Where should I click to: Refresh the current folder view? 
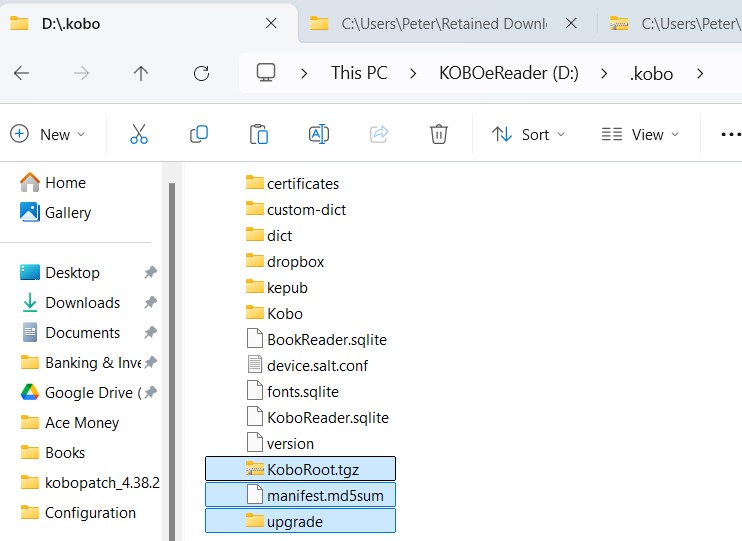(x=201, y=73)
